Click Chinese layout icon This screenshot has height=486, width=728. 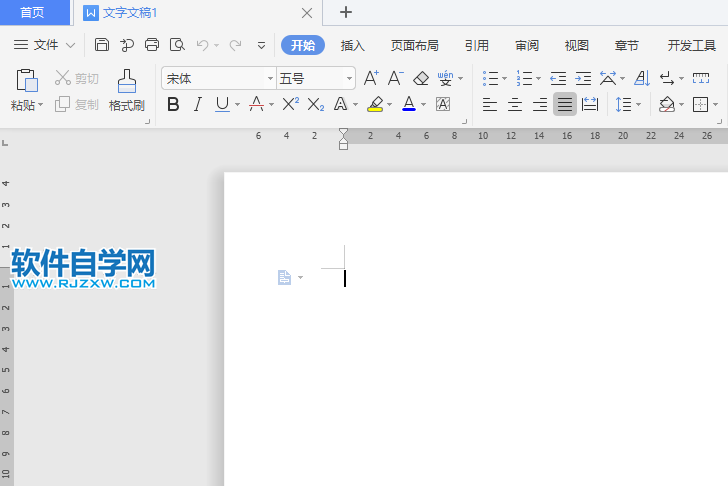pyautogui.click(x=608, y=78)
